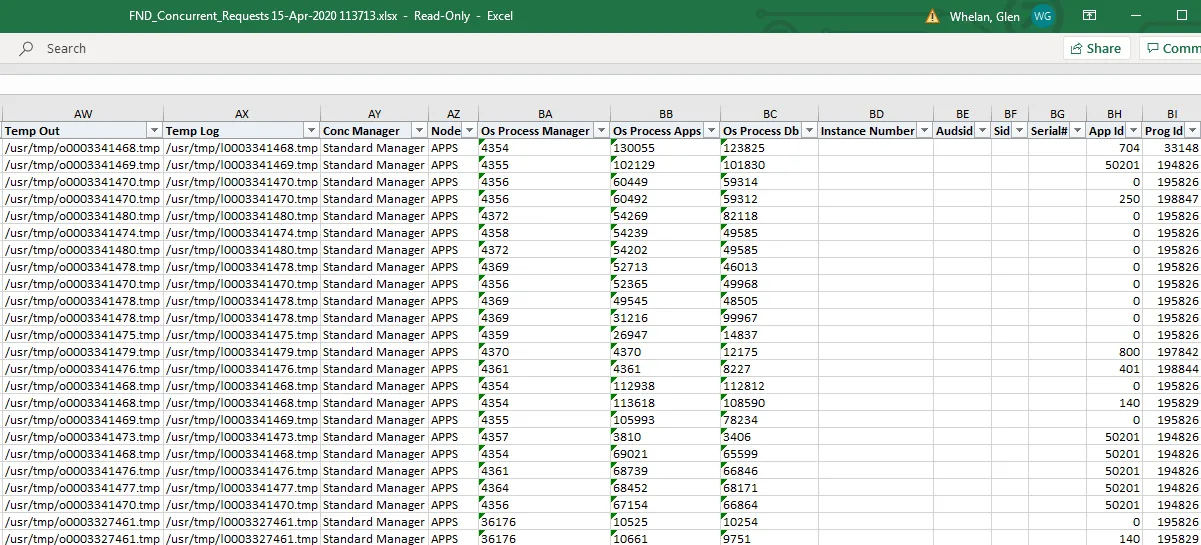Click the Share button

(x=1096, y=48)
